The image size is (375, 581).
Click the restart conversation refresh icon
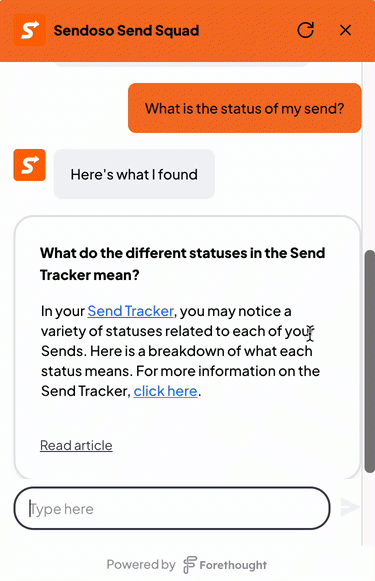point(306,30)
